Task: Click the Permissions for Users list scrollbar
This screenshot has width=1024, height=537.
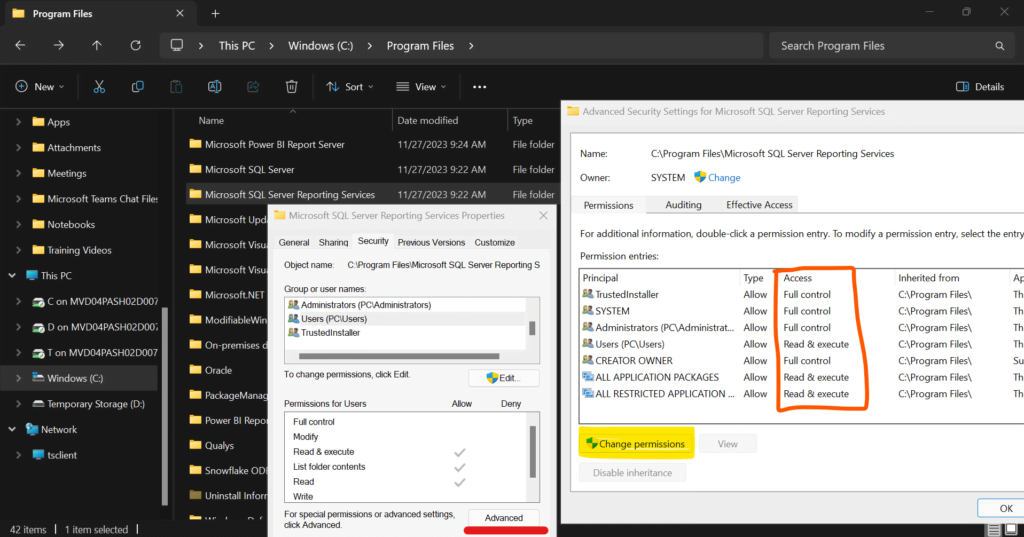Action: 533,452
